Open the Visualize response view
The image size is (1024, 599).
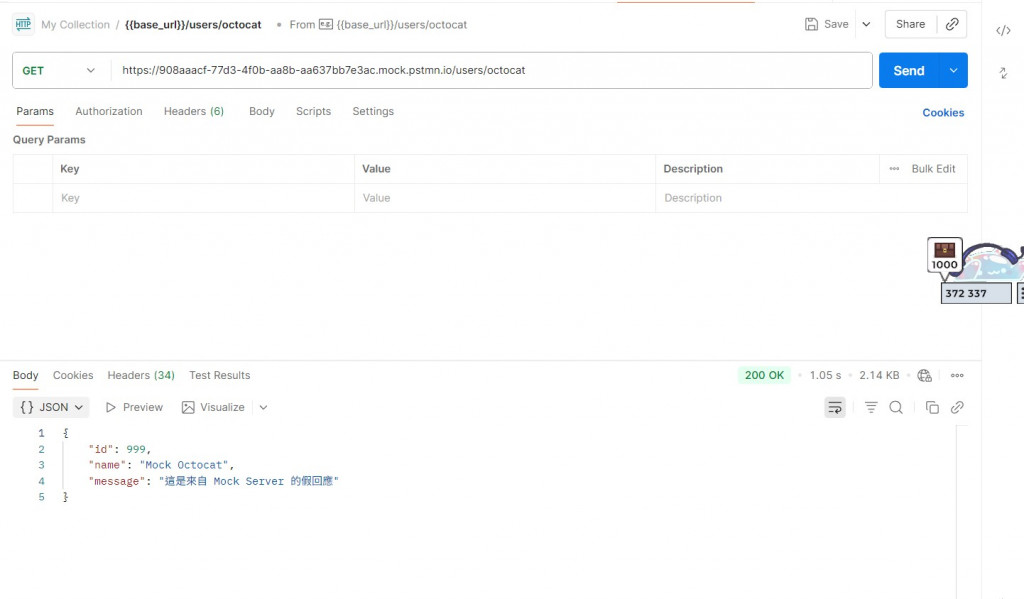point(213,407)
